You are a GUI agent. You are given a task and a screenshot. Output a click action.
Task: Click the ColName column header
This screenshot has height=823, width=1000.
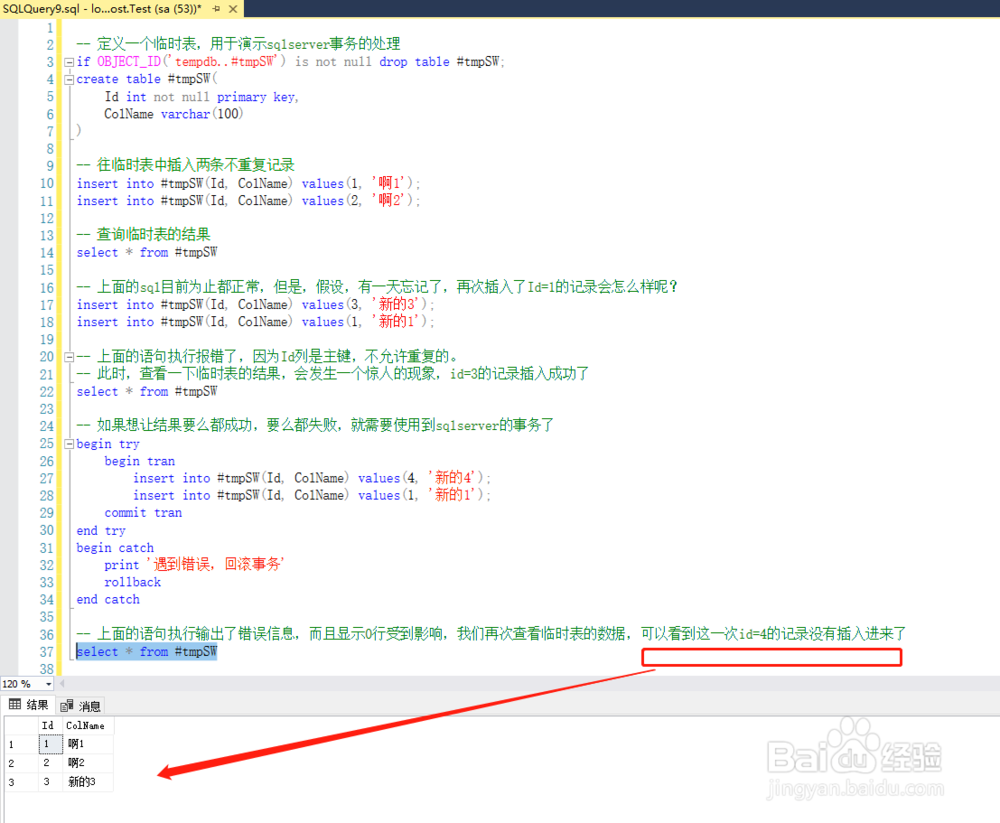87,725
